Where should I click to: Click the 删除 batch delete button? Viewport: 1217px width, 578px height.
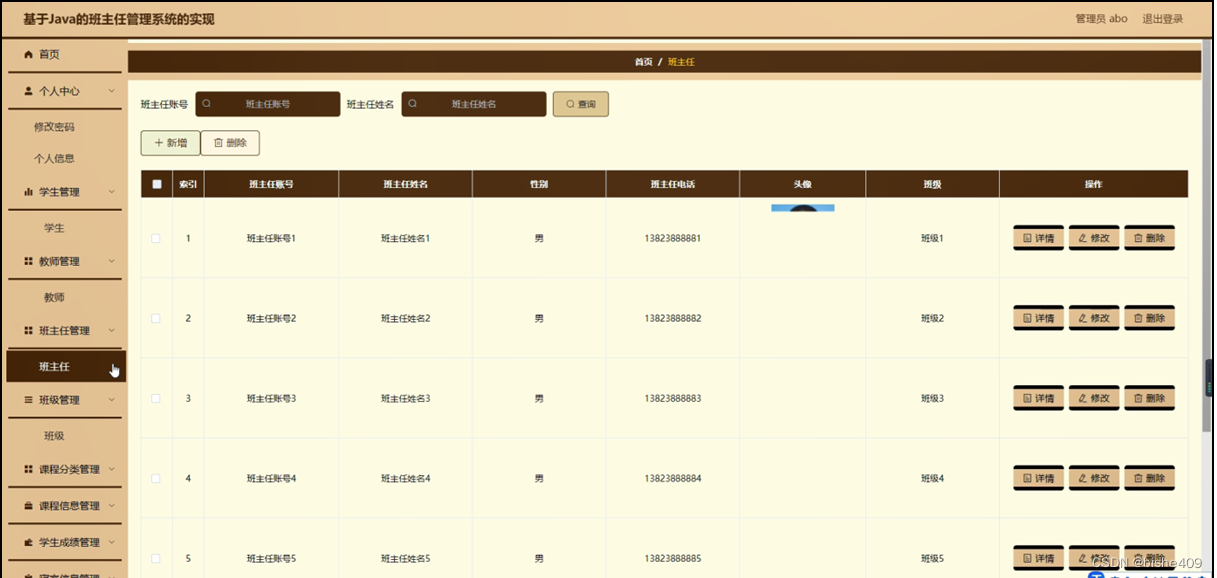(x=230, y=143)
